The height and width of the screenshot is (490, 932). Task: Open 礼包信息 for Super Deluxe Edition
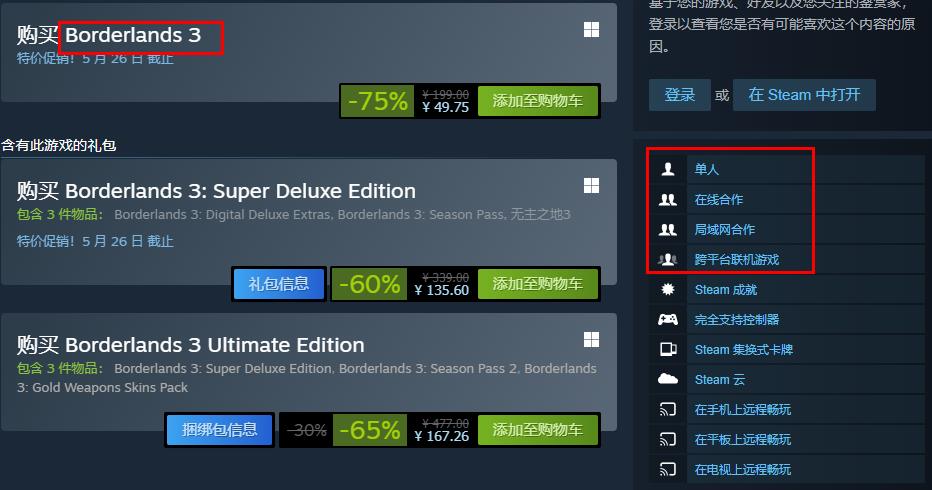tap(279, 284)
